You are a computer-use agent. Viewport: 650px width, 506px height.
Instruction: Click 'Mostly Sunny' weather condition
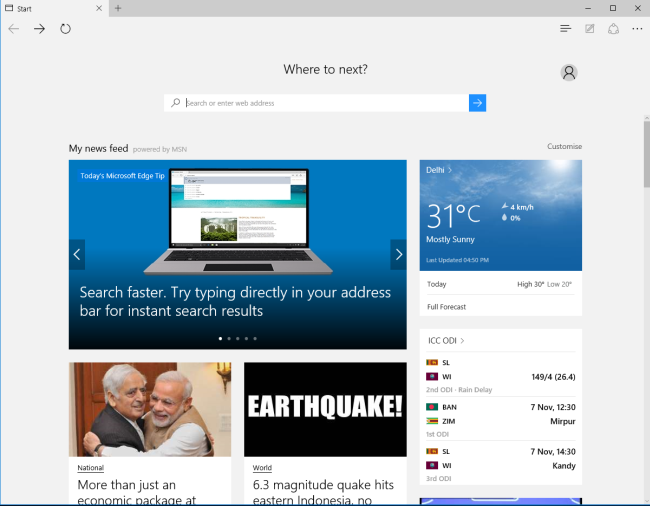tap(450, 239)
